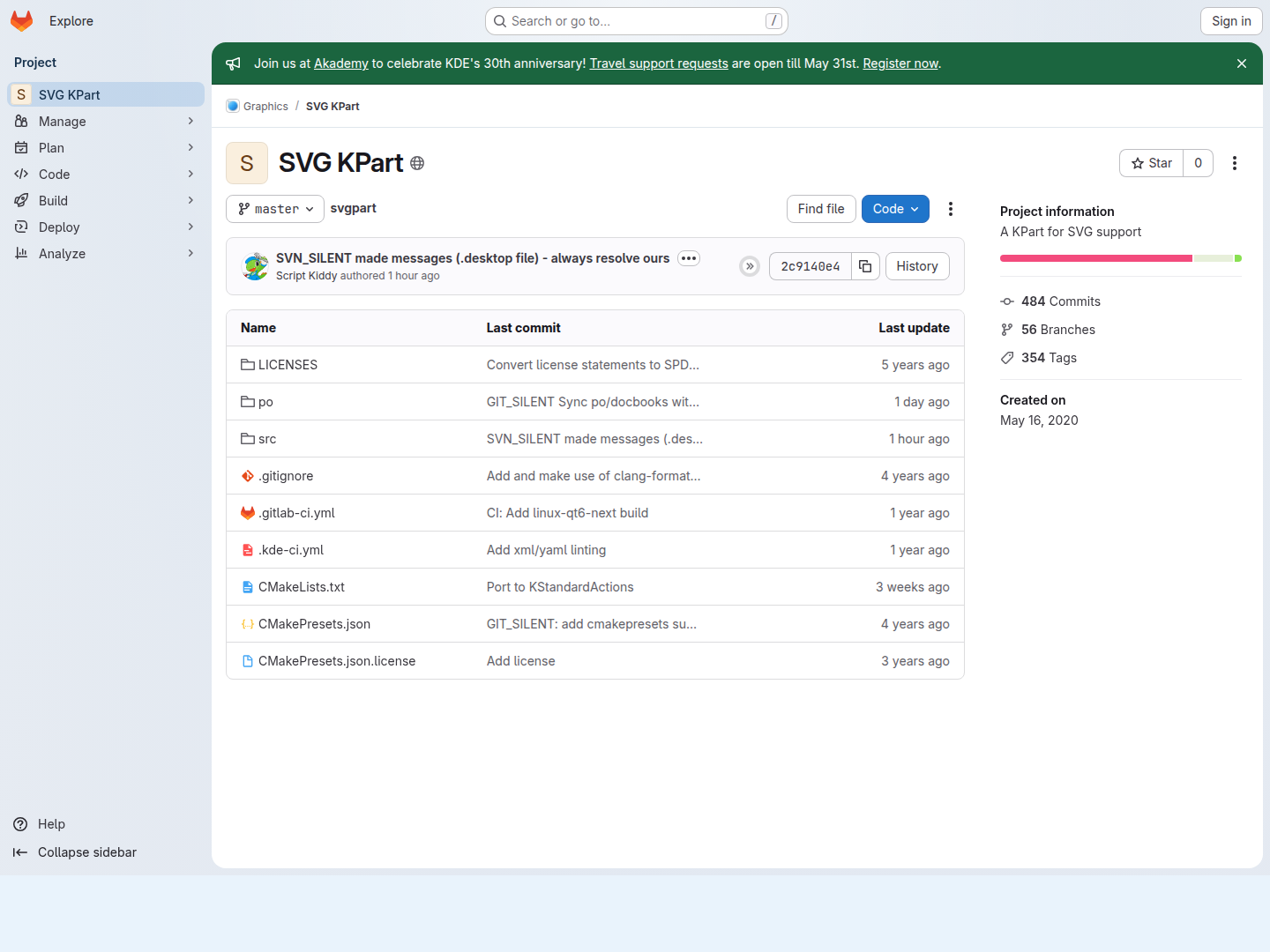This screenshot has height=952, width=1270.
Task: Click the src folder icon
Action: (248, 439)
